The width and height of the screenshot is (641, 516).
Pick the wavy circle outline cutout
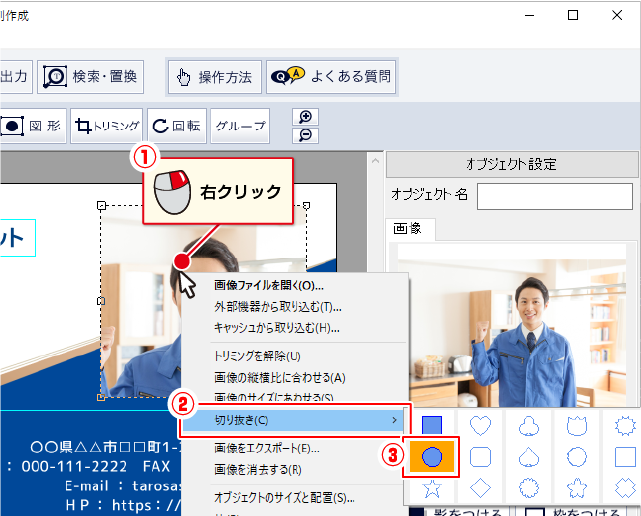click(x=577, y=457)
